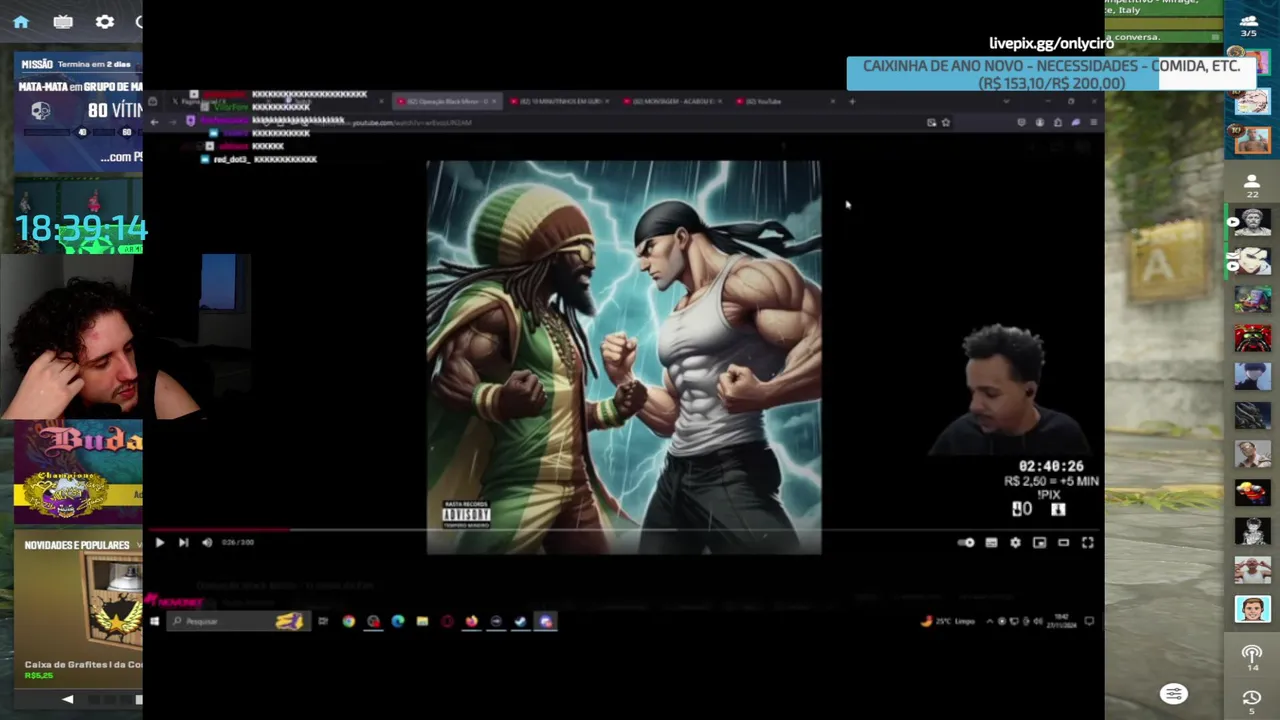Open File Explorer from taskbar
This screenshot has width=1280, height=720.
422,621
